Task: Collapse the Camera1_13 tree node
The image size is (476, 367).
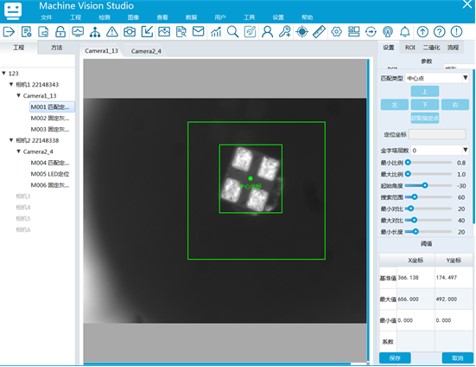Action: coord(19,96)
